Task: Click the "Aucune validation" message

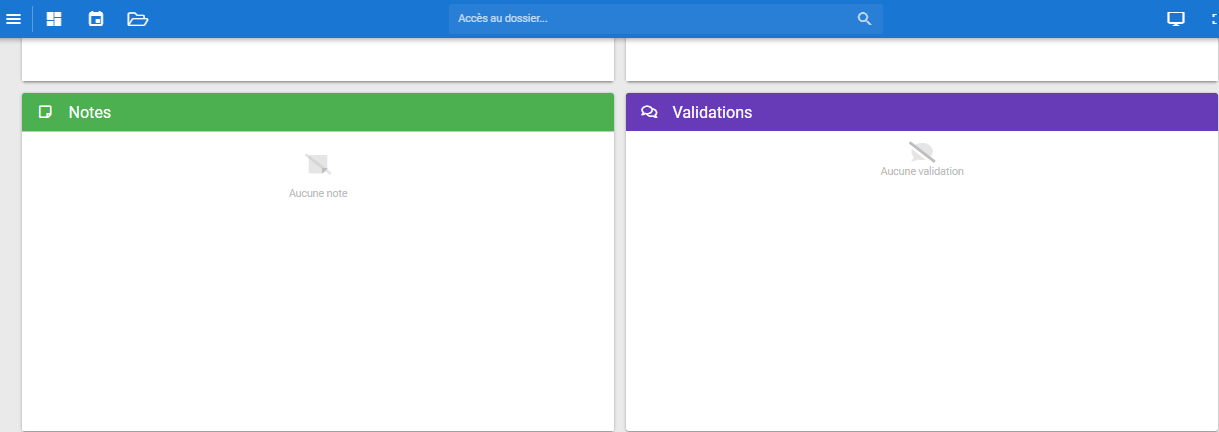Action: click(x=921, y=171)
